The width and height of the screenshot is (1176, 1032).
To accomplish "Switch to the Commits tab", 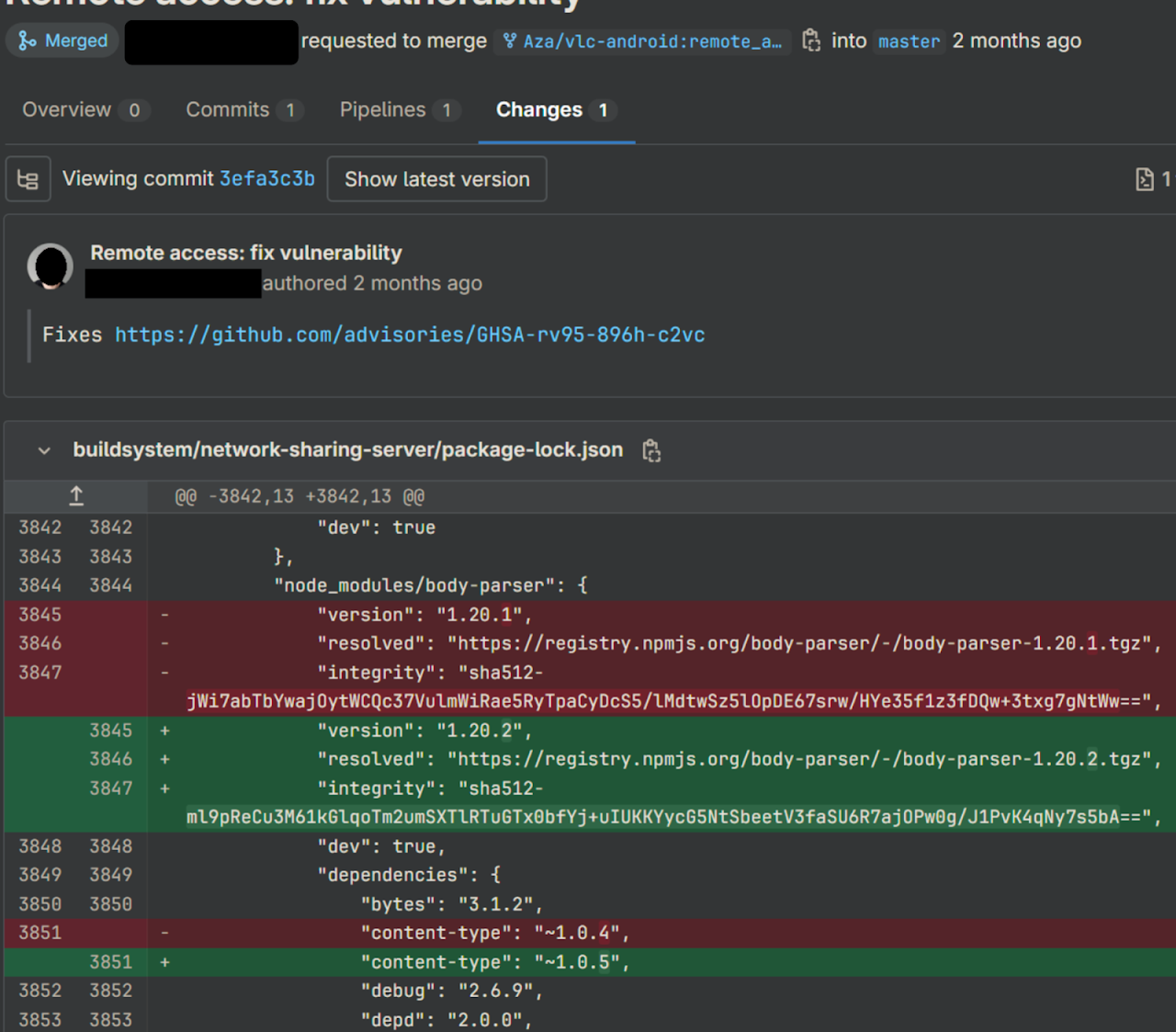I will 228,110.
